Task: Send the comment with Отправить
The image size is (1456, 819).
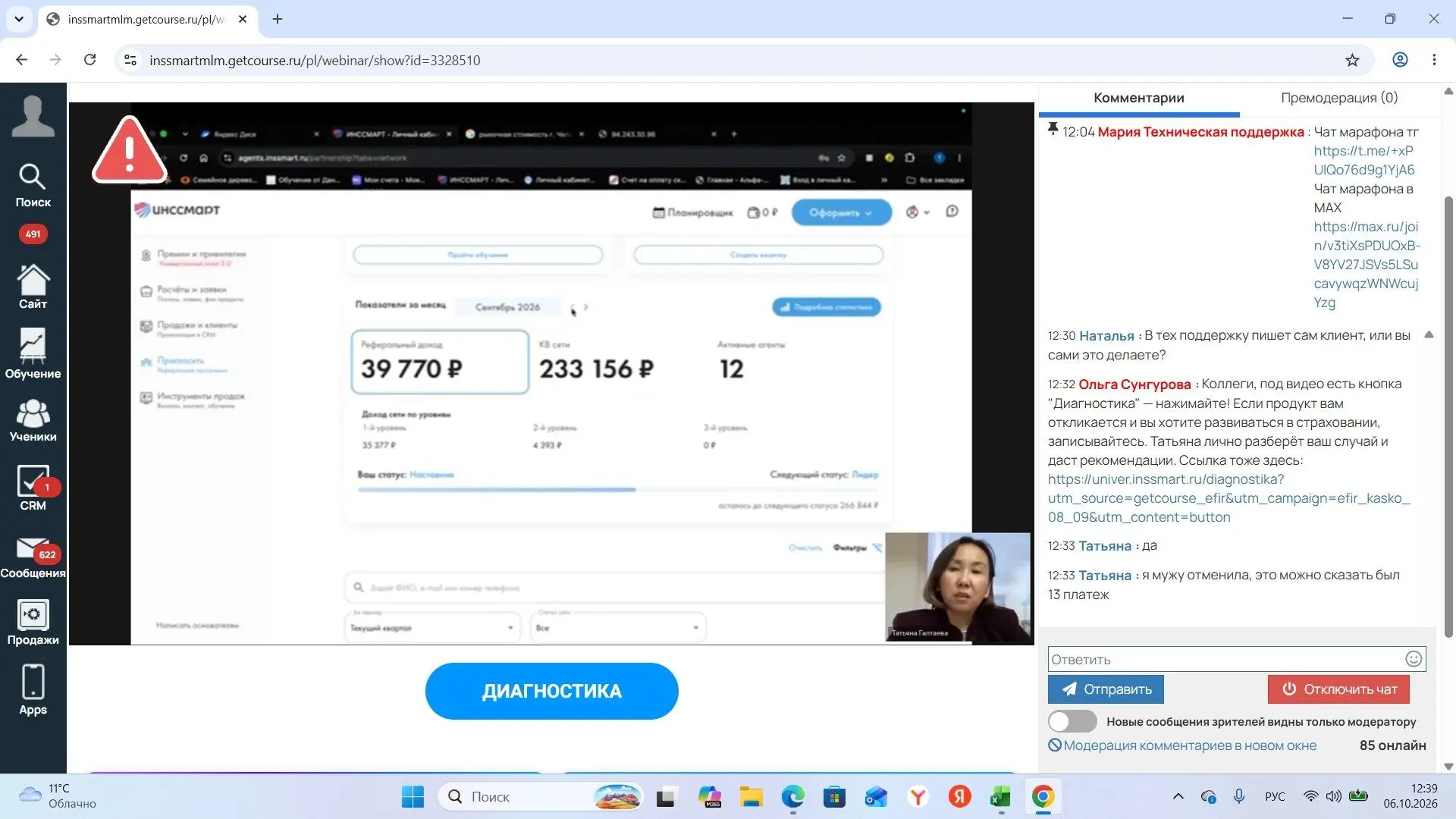Action: pyautogui.click(x=1106, y=689)
